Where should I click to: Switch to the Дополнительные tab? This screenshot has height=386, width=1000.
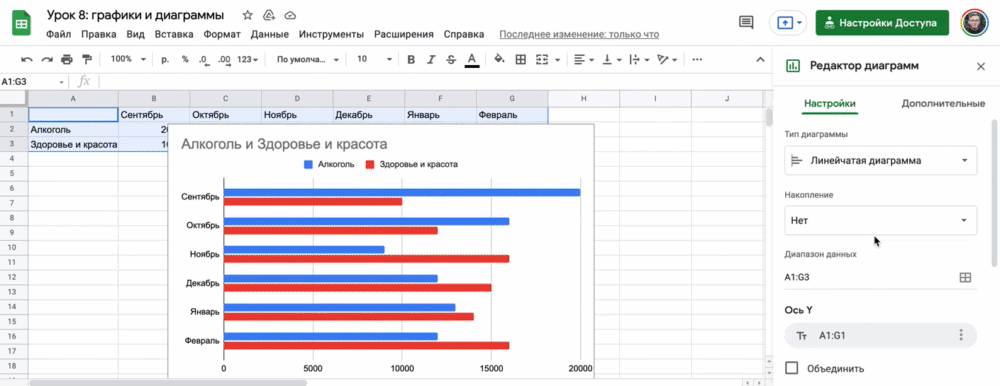943,103
